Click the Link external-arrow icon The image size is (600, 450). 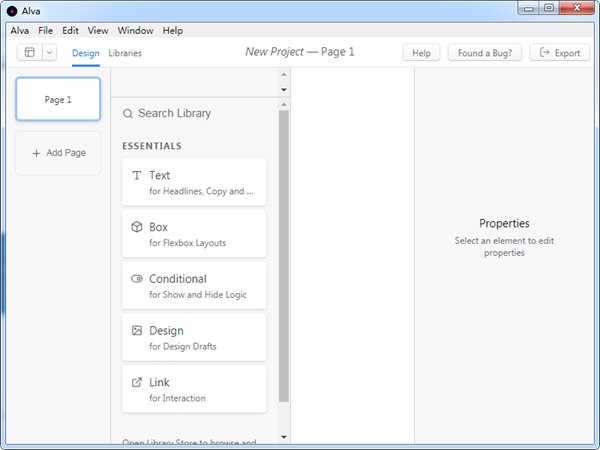click(137, 382)
